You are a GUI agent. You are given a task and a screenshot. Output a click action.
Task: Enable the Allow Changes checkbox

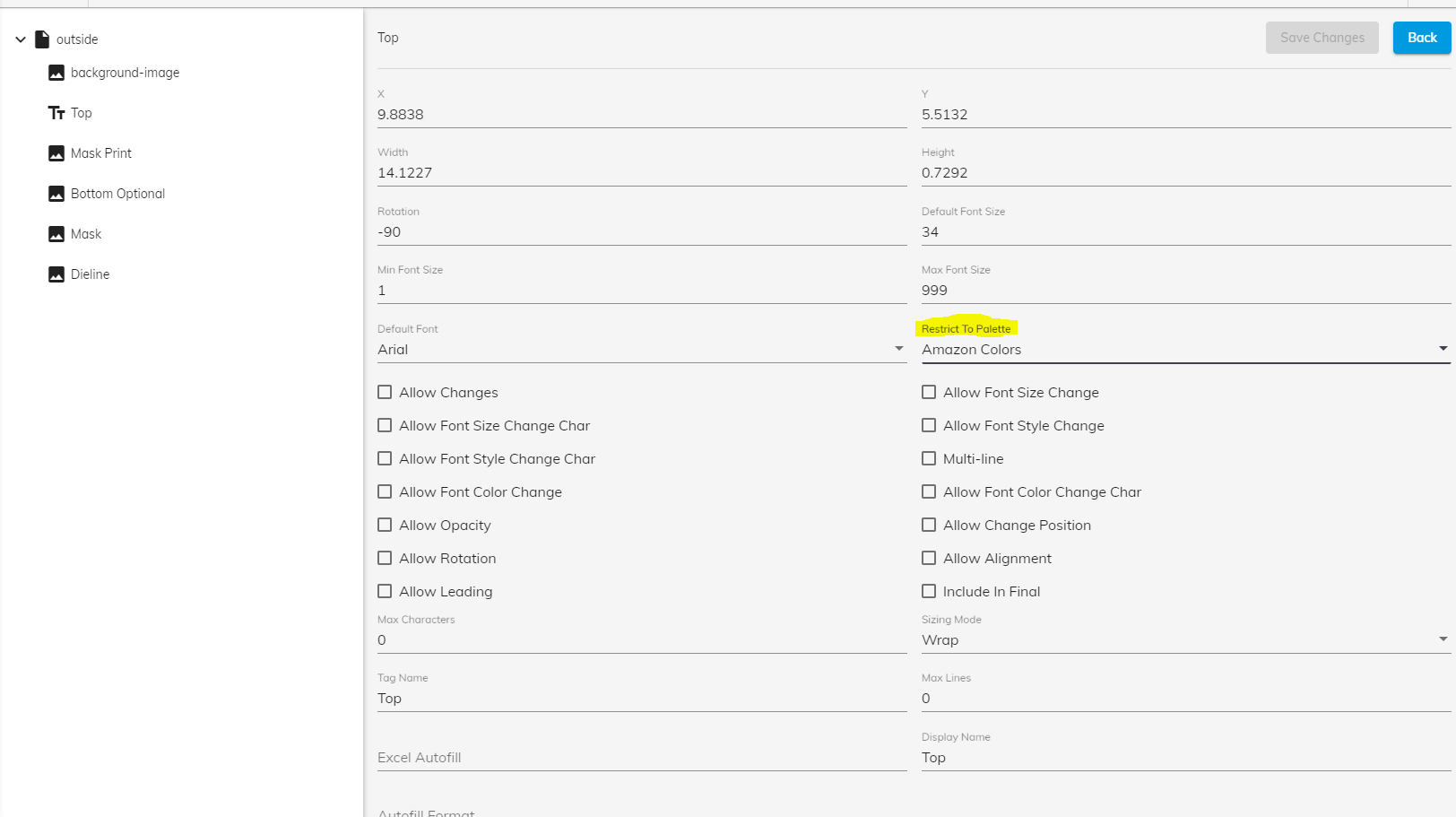click(x=385, y=392)
